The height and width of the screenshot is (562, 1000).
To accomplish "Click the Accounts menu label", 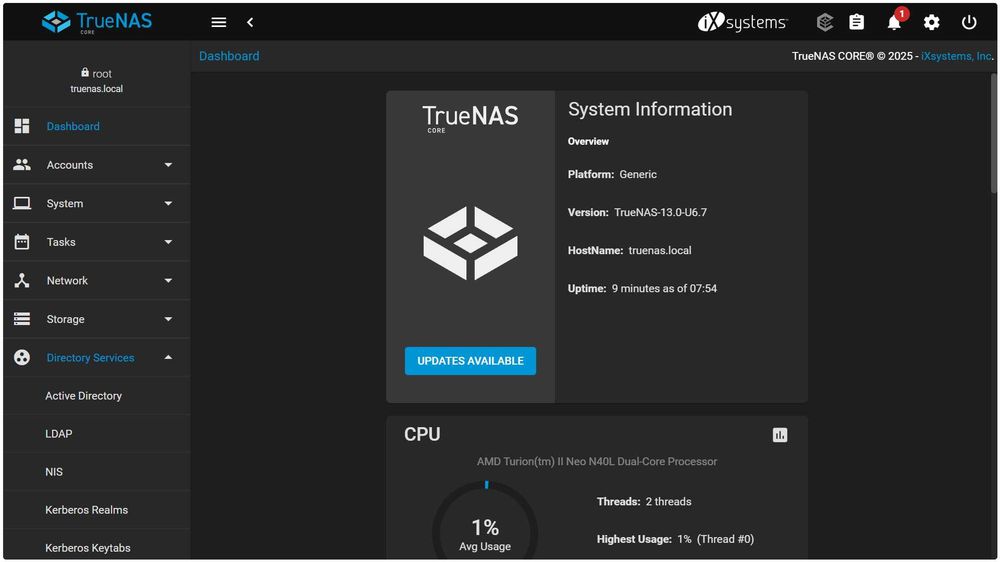I will pyautogui.click(x=70, y=165).
